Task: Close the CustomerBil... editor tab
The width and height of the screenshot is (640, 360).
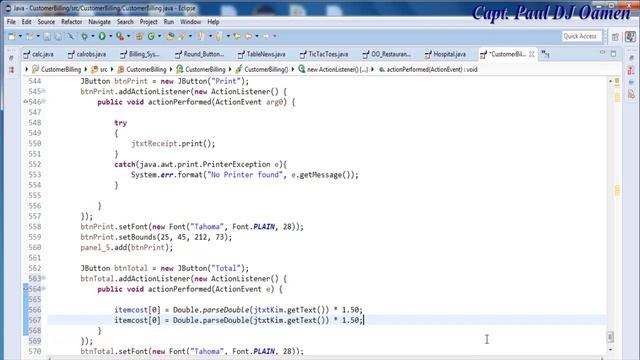Action: pos(531,54)
